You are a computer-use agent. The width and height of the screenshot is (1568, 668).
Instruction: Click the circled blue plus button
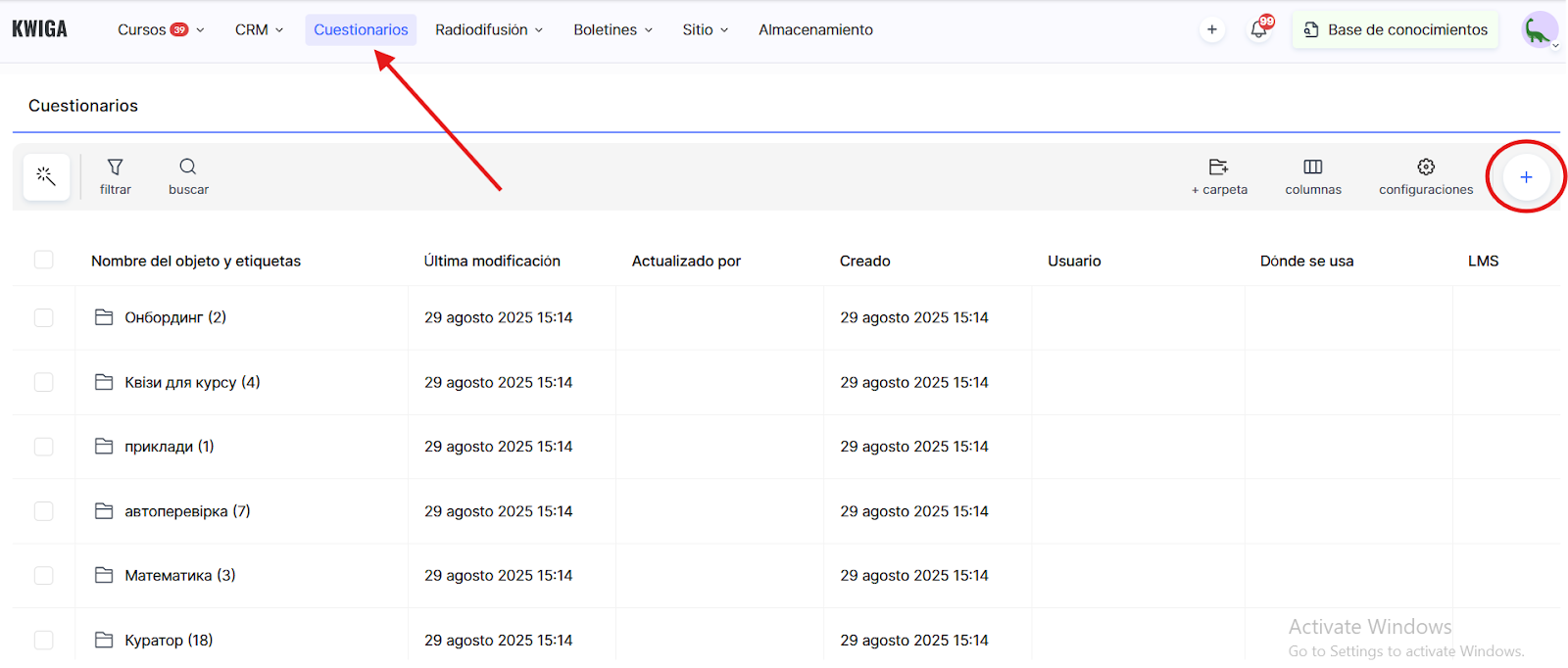point(1526,177)
